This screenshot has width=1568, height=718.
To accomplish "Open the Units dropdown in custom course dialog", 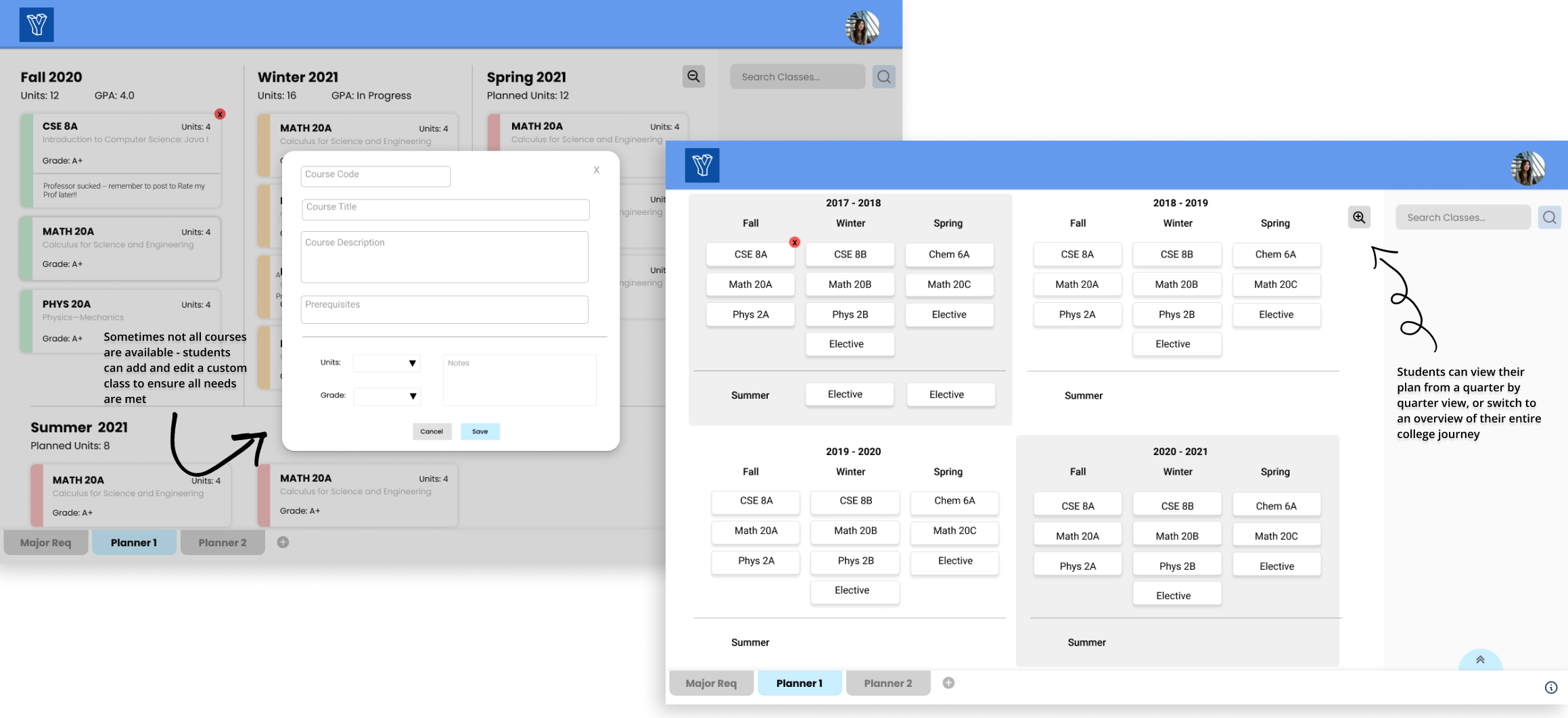I will point(386,363).
